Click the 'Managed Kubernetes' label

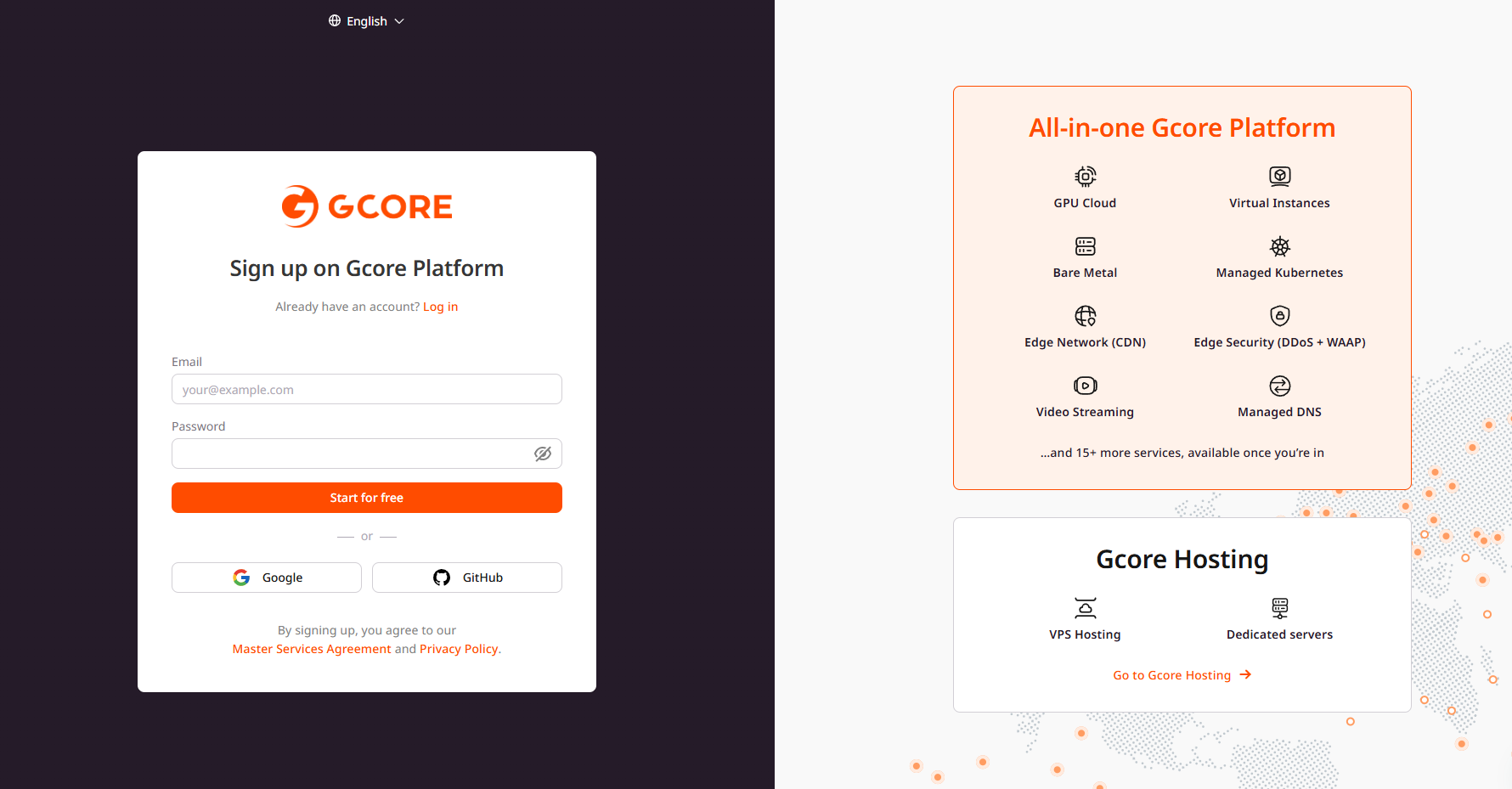(x=1280, y=273)
